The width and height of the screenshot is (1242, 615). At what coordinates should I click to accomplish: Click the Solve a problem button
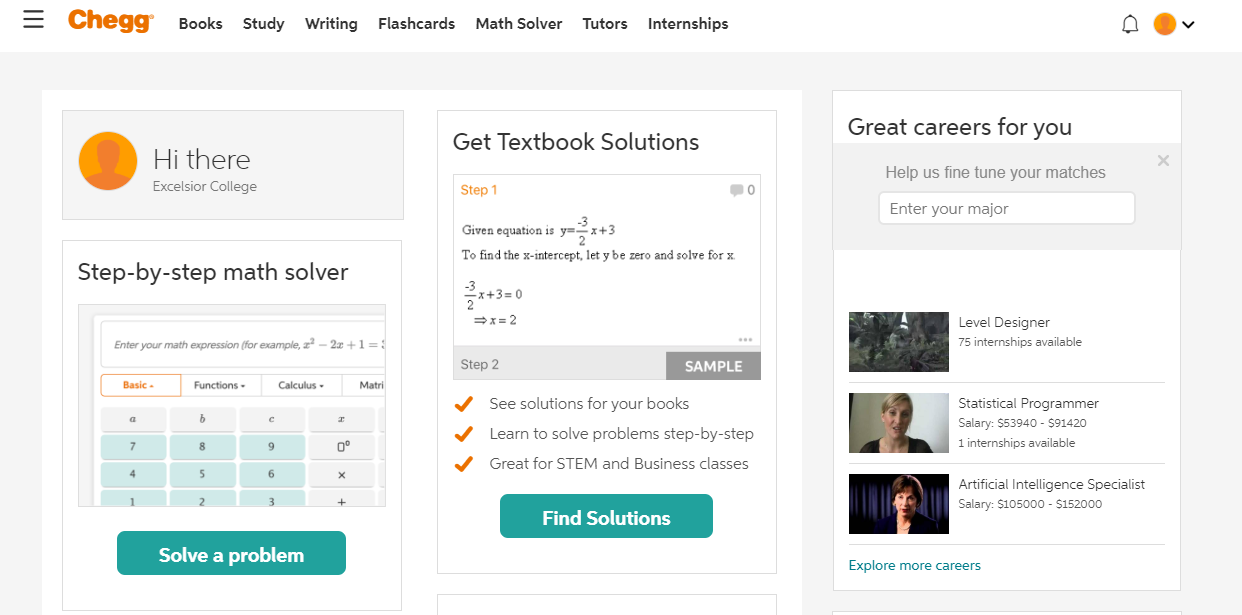231,553
